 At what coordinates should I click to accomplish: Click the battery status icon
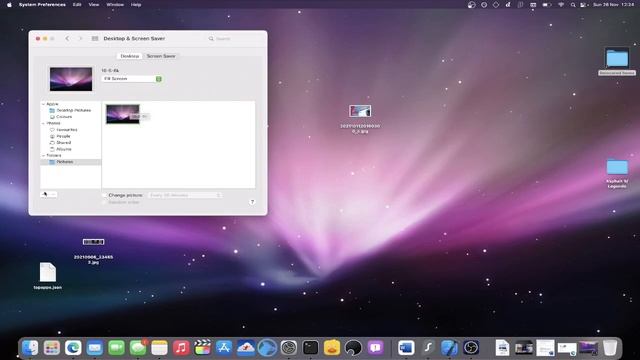click(547, 4)
